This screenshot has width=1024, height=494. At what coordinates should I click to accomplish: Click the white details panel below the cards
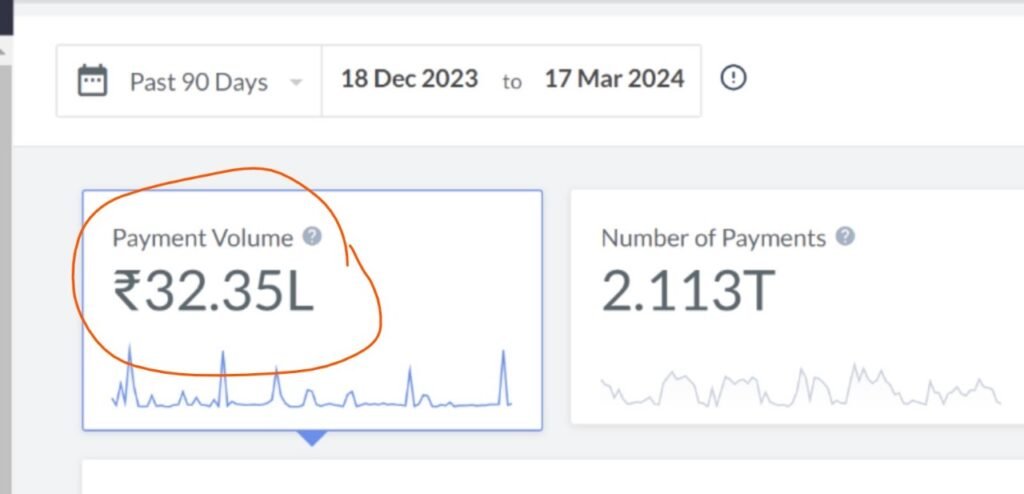550,477
